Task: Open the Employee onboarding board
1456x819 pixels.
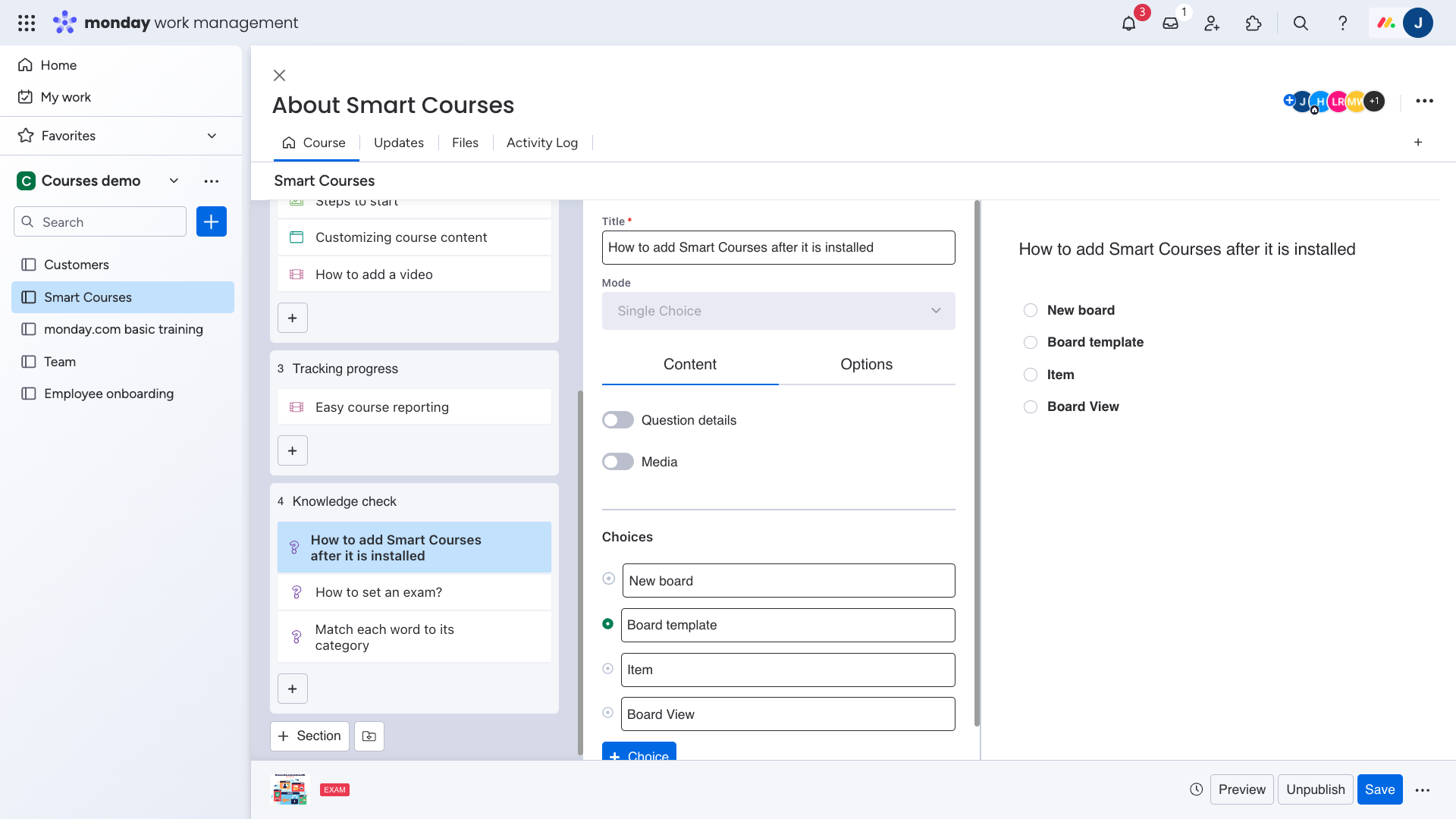Action: 123,394
